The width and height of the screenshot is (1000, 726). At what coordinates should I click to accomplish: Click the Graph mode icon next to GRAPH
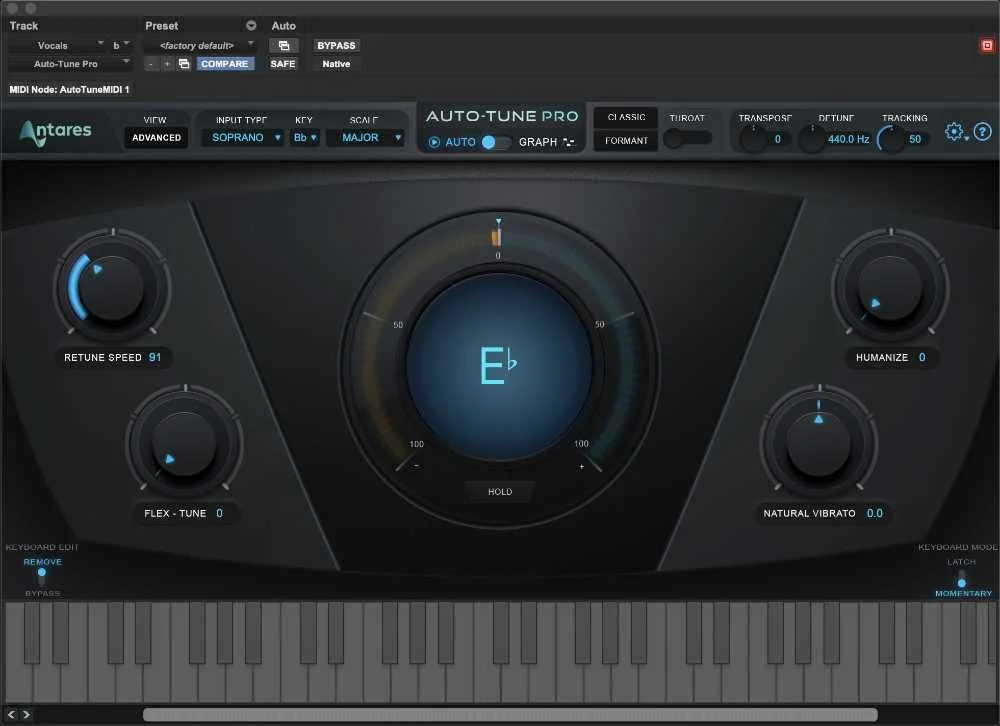(x=569, y=142)
